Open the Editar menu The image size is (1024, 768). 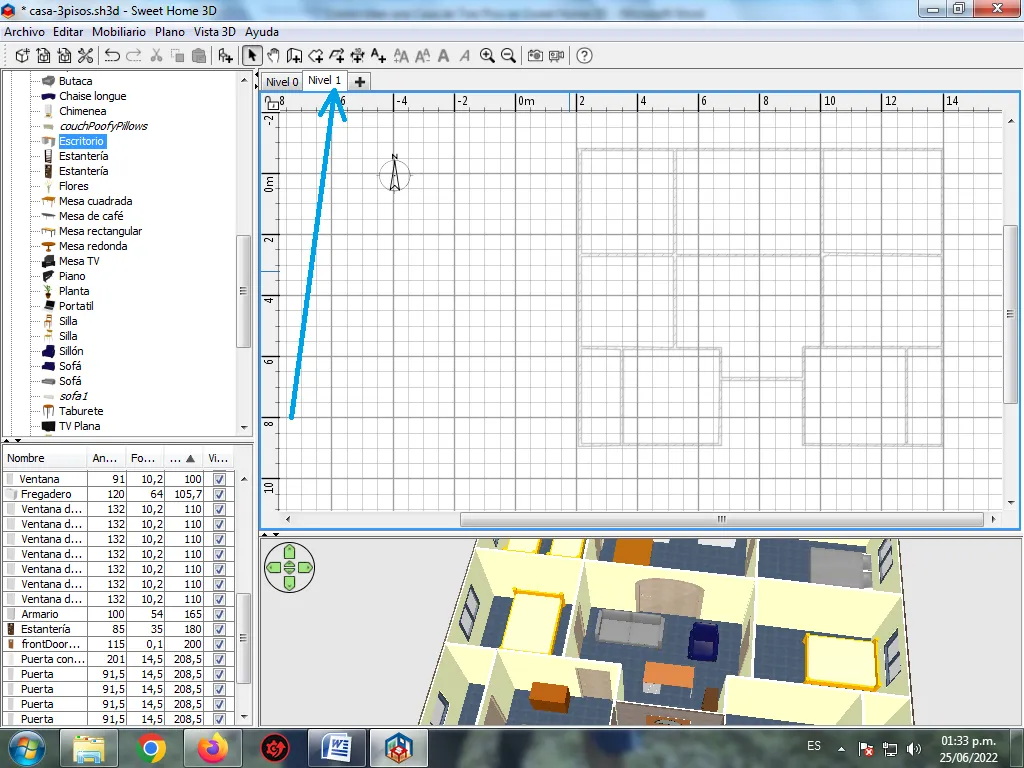68,32
